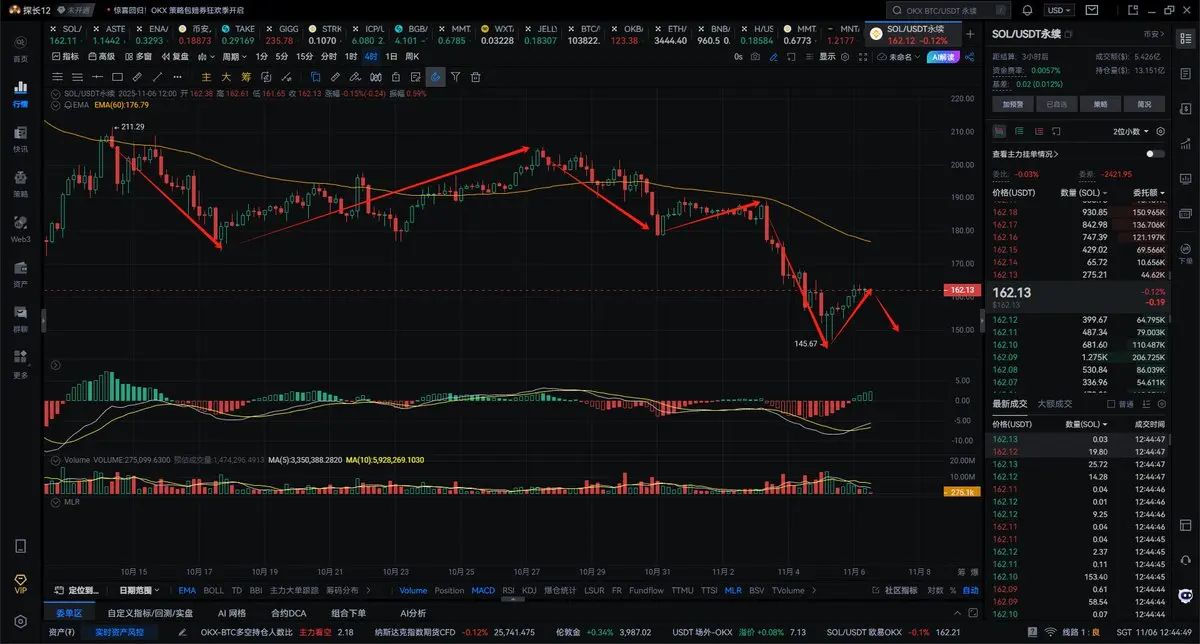The width and height of the screenshot is (1200, 644).
Task: Toggle BOLL indicator at chart bottom
Action: [213, 590]
